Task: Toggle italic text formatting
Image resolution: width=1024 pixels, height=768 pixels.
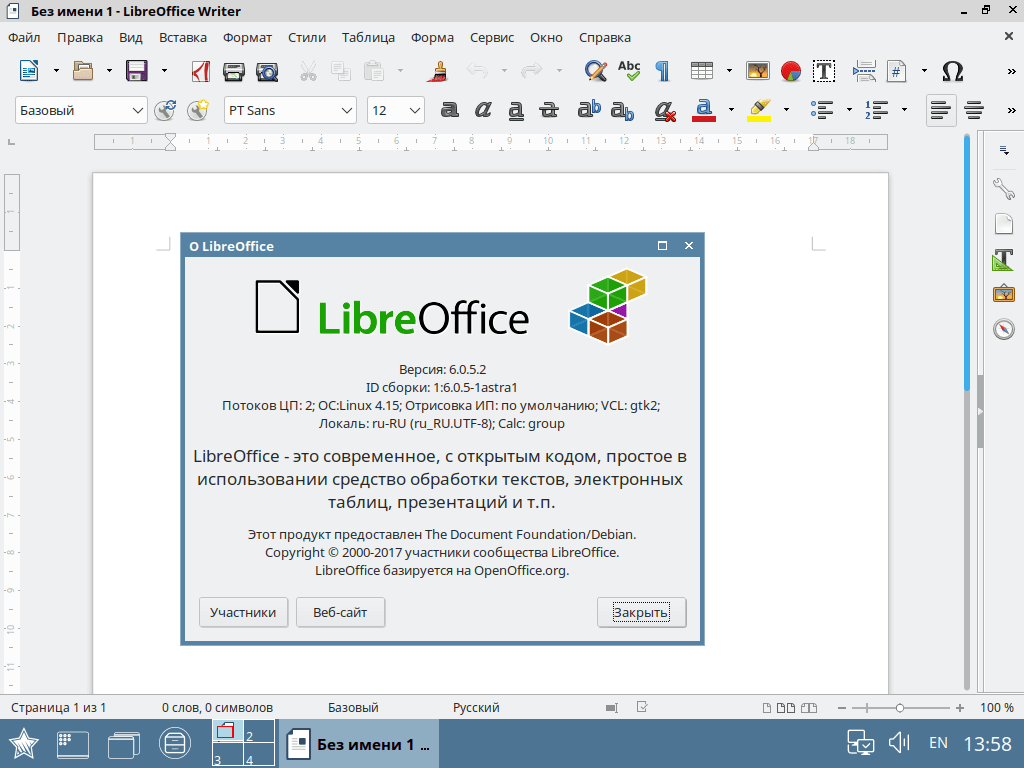Action: click(483, 110)
